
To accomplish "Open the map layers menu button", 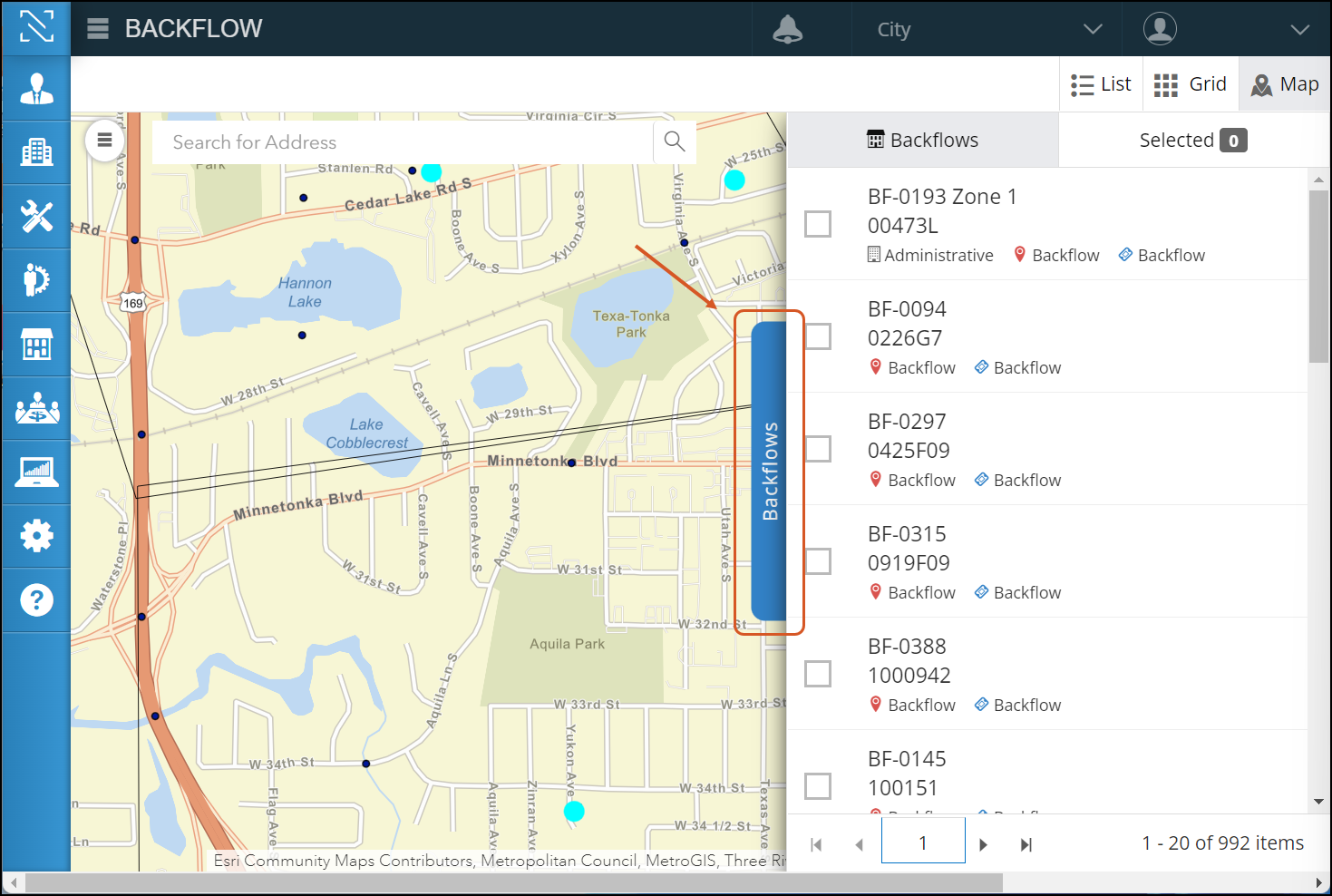I will [x=105, y=141].
